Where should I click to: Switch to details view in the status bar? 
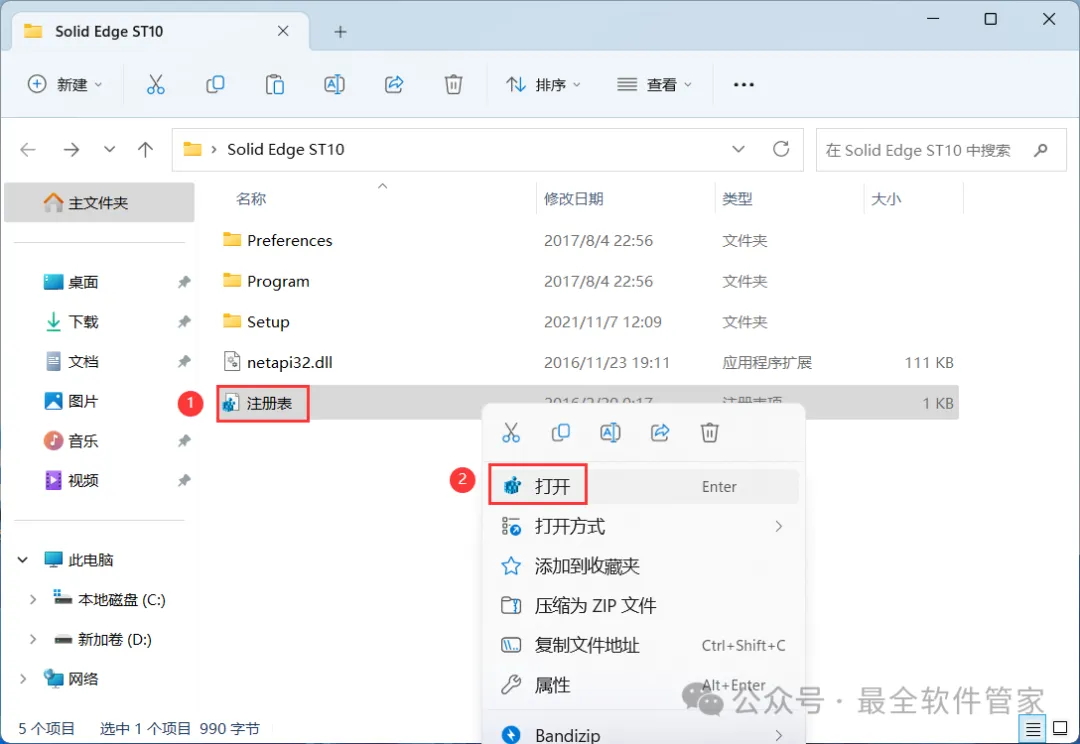tap(1032, 728)
